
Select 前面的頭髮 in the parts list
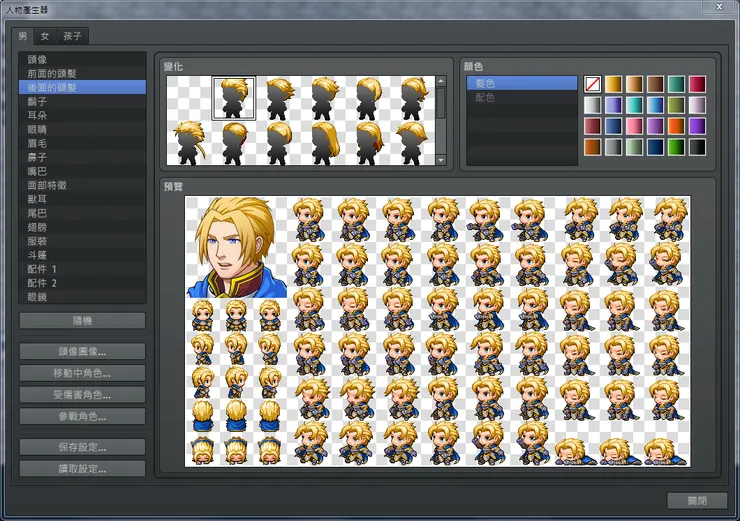point(82,74)
